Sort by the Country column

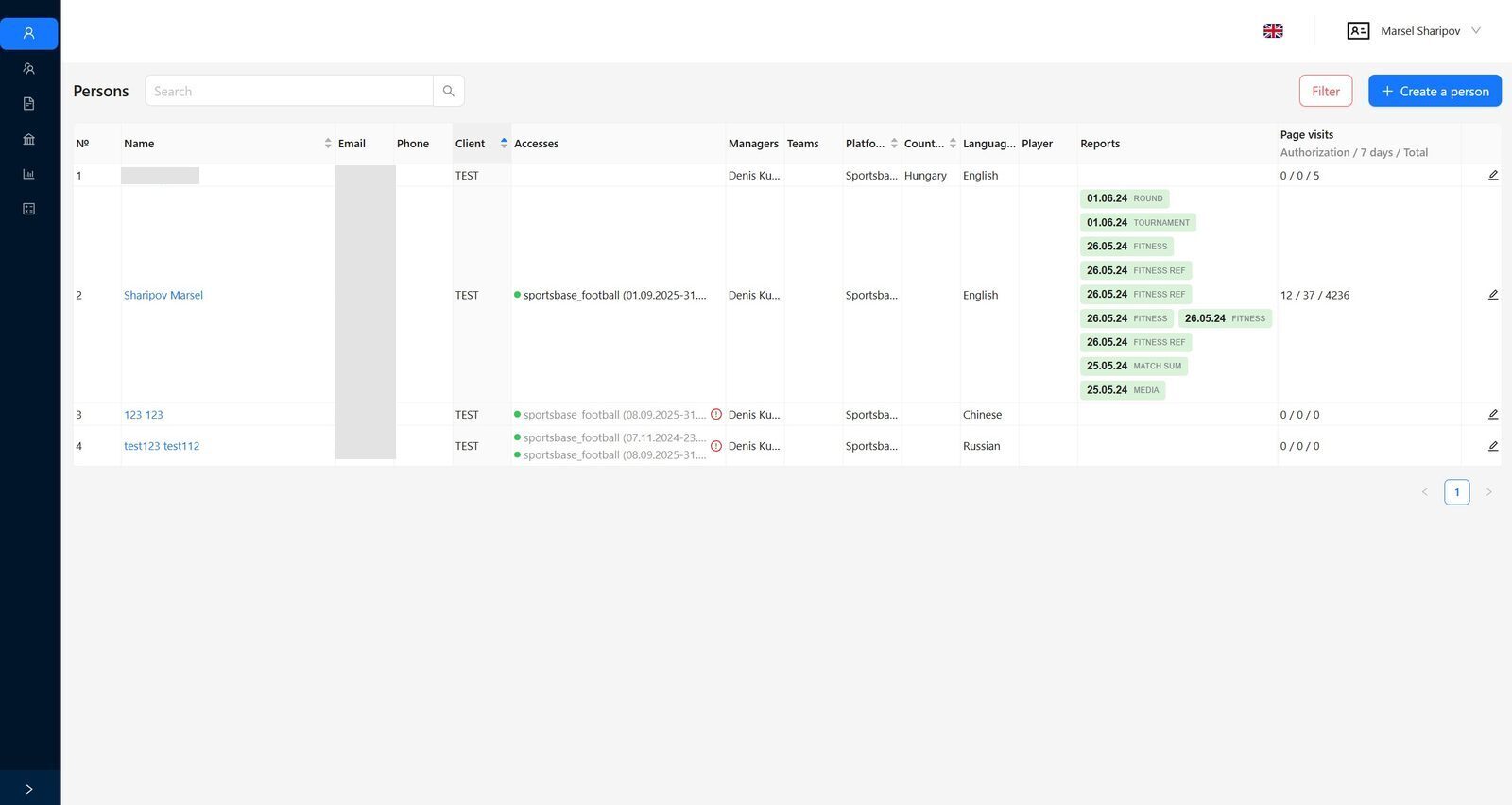click(953, 144)
